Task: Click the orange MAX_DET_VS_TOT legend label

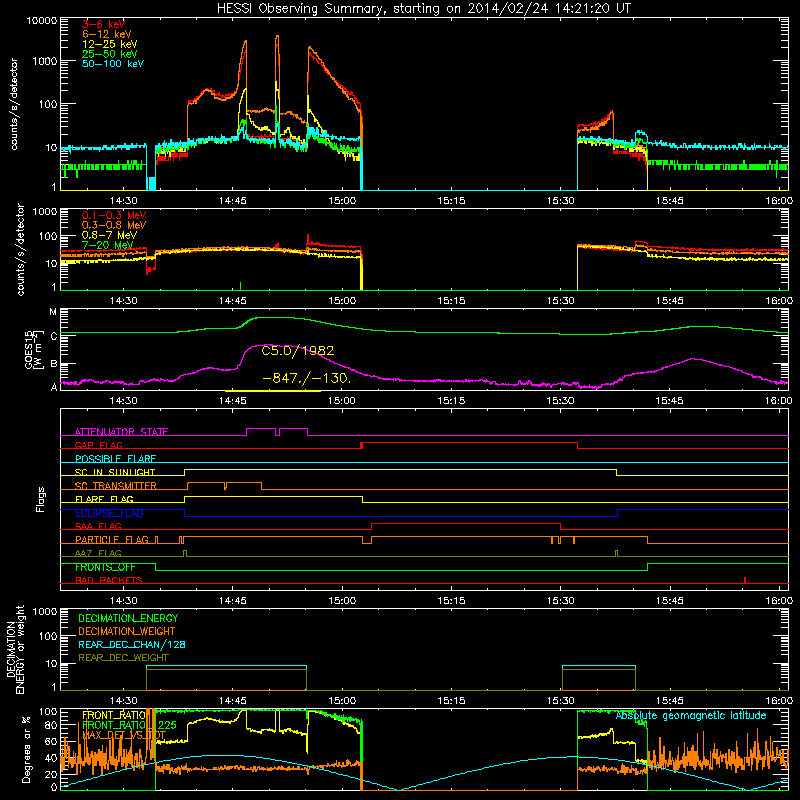Action: point(124,736)
